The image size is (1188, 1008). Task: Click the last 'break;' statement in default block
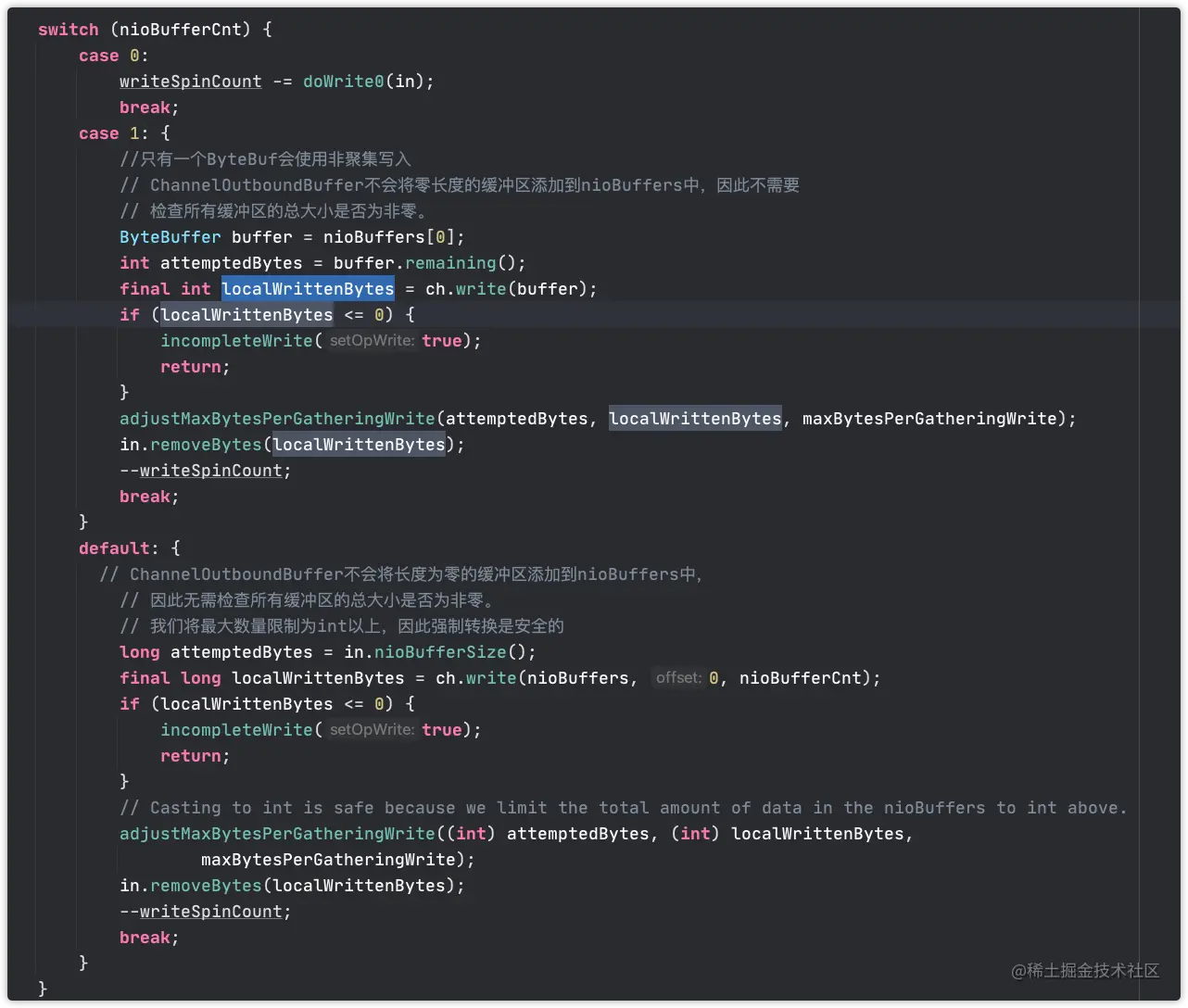click(149, 938)
